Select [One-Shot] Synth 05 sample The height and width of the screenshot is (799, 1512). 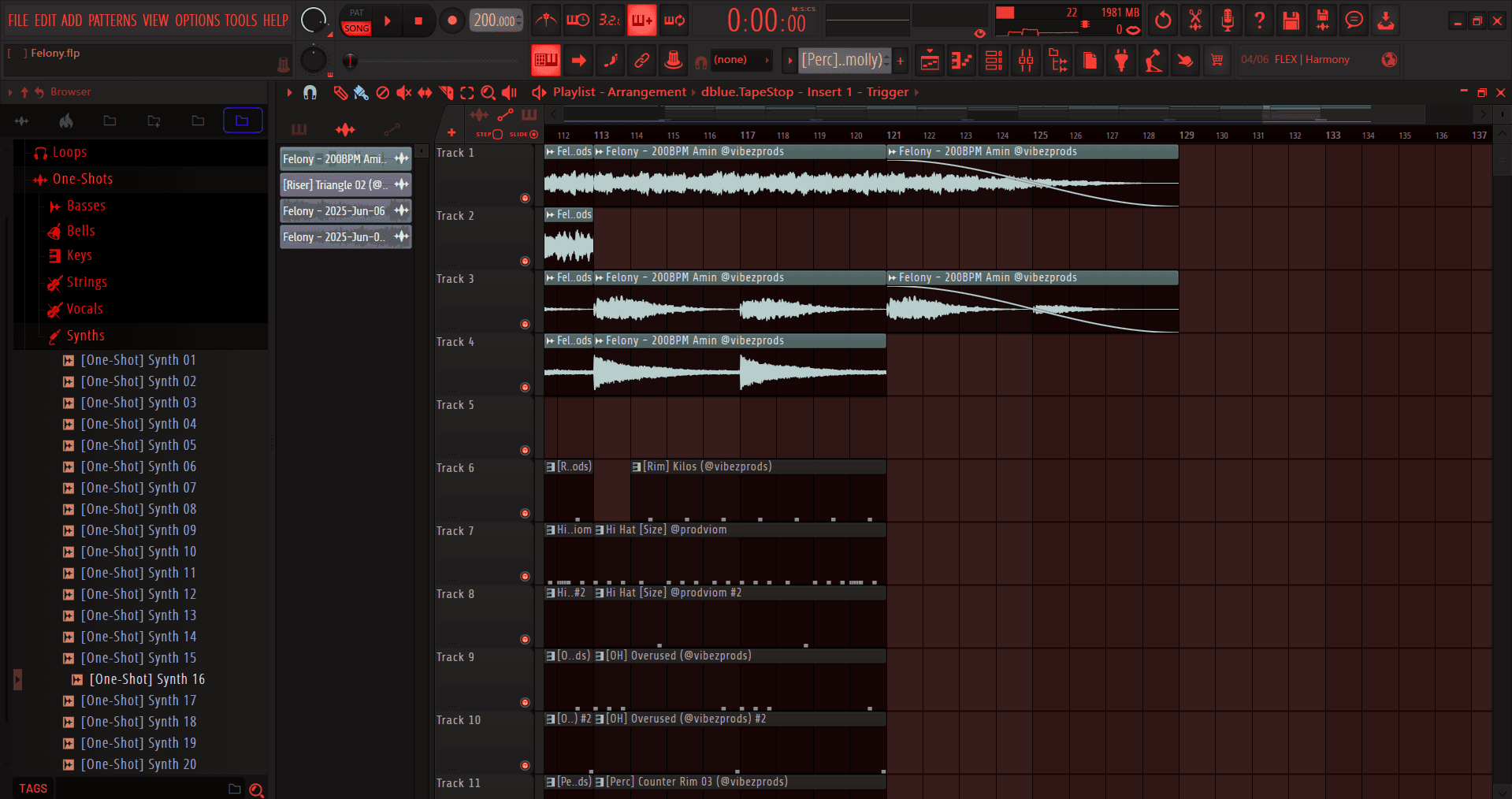click(x=138, y=445)
